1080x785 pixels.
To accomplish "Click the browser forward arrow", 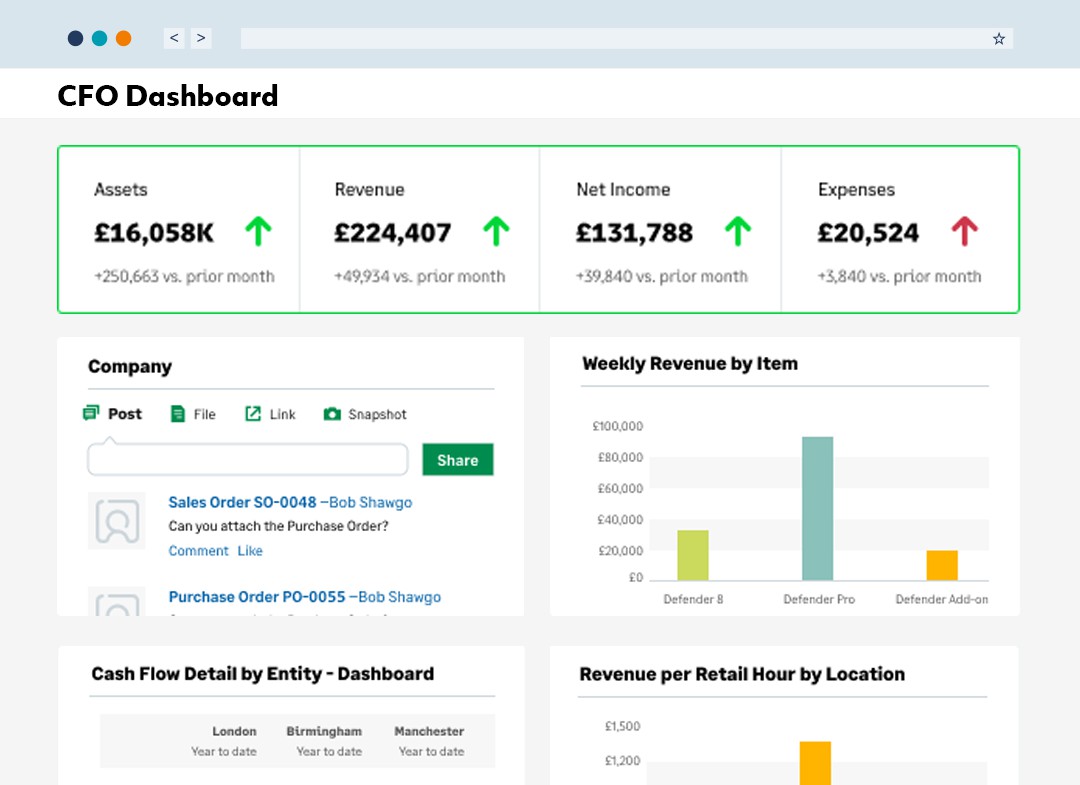I will [201, 37].
